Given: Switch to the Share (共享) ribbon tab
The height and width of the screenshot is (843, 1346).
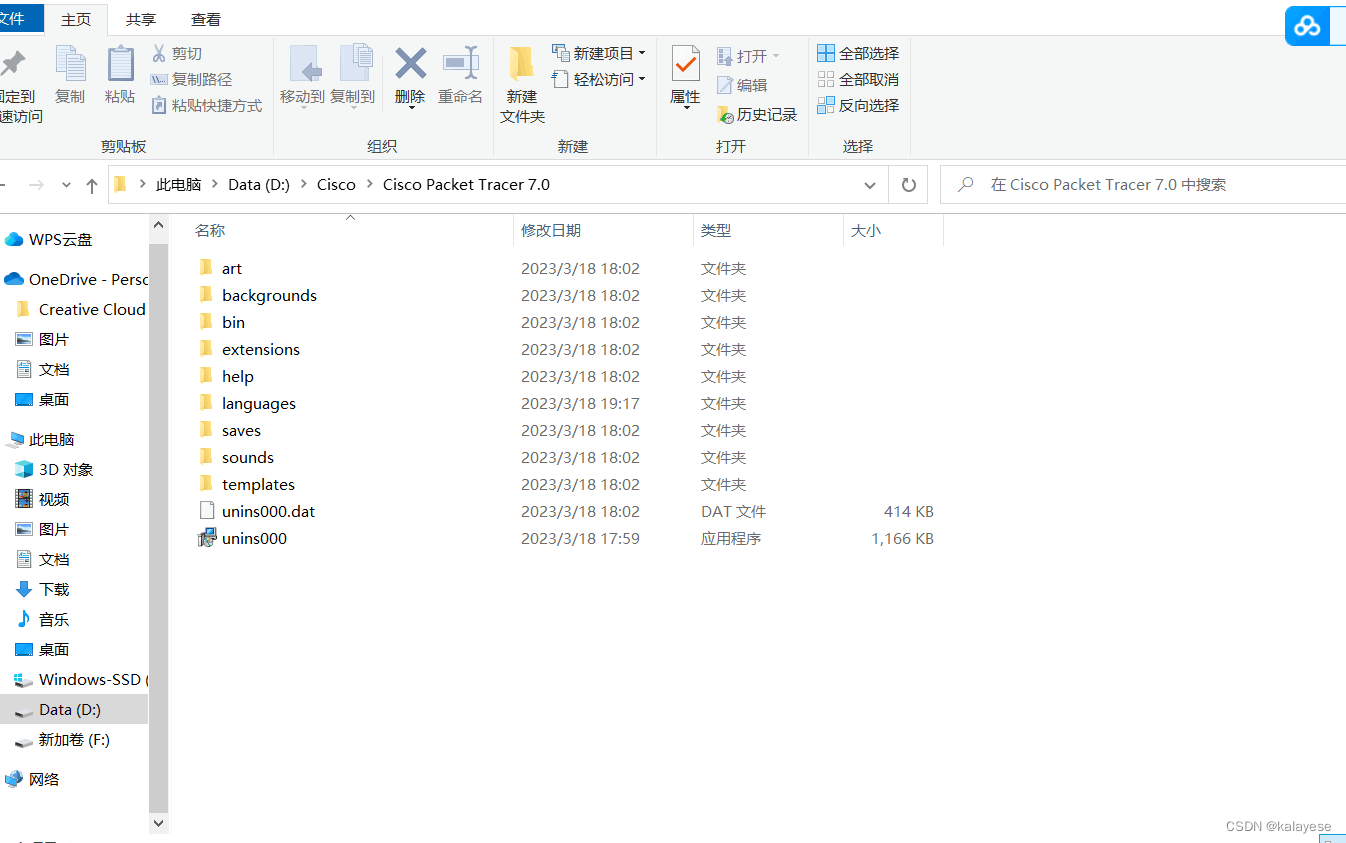Looking at the screenshot, I should pyautogui.click(x=141, y=19).
